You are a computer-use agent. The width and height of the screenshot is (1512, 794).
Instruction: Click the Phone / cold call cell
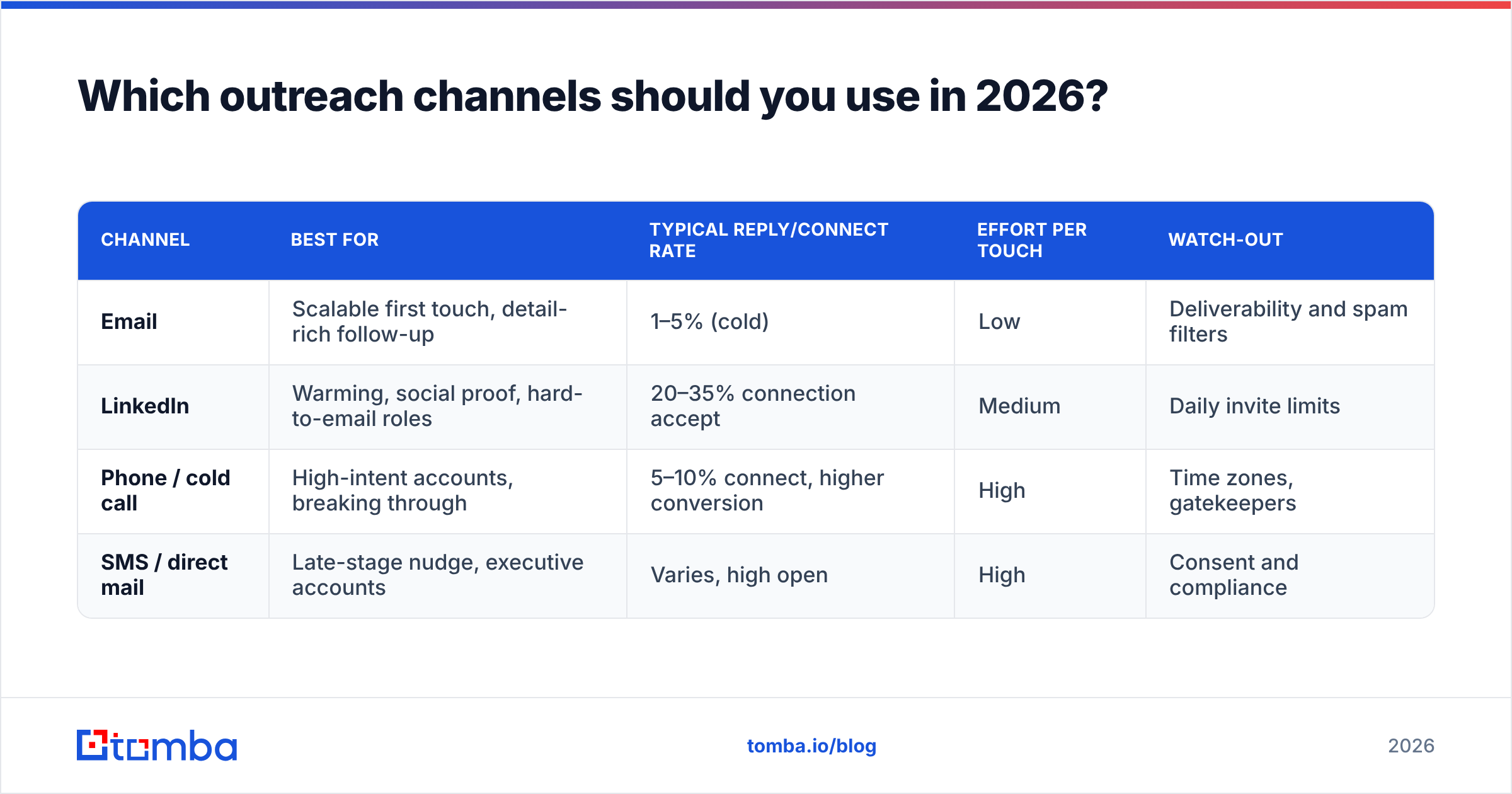point(173,491)
